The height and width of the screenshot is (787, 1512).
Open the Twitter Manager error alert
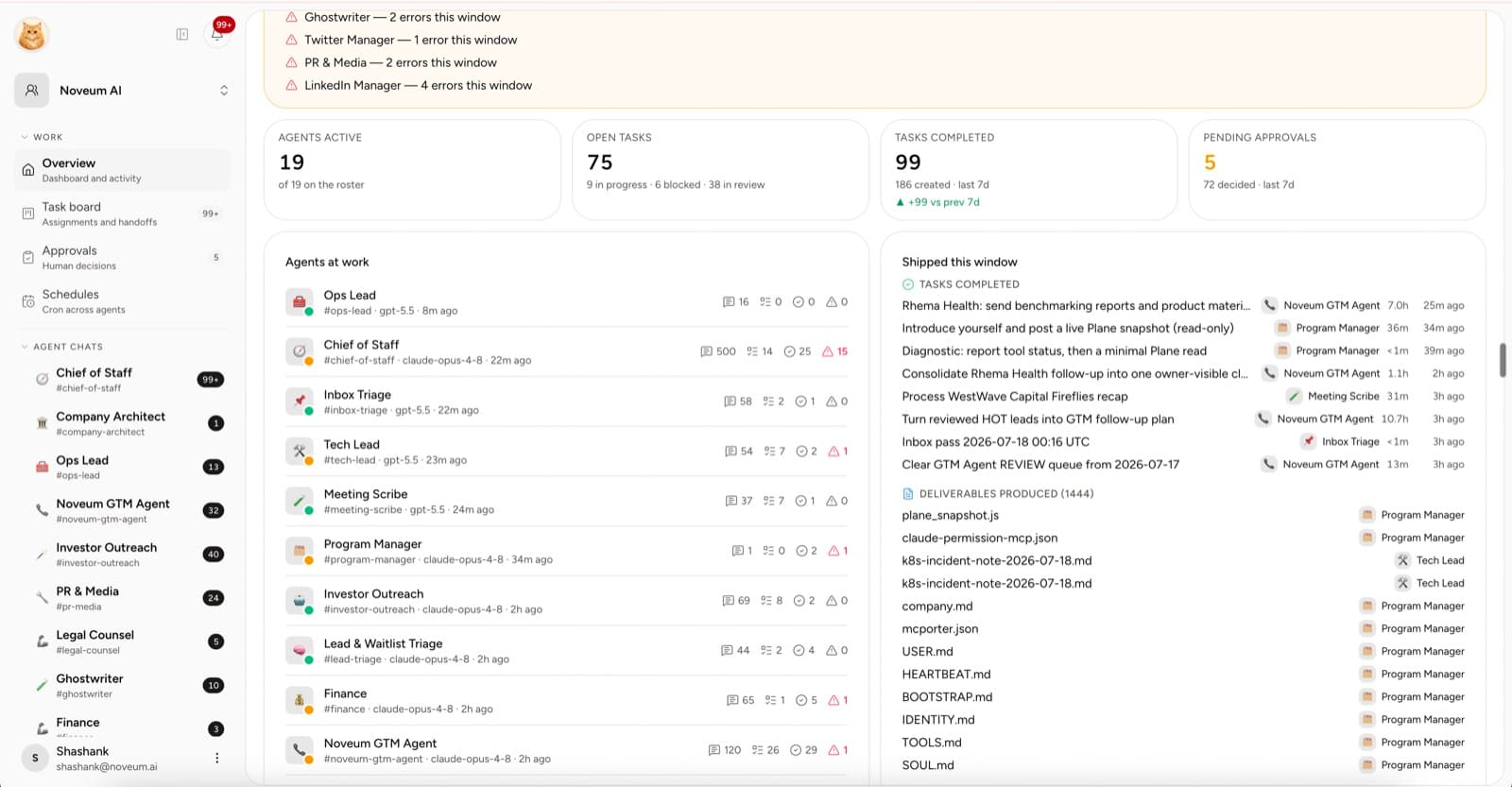tap(410, 40)
